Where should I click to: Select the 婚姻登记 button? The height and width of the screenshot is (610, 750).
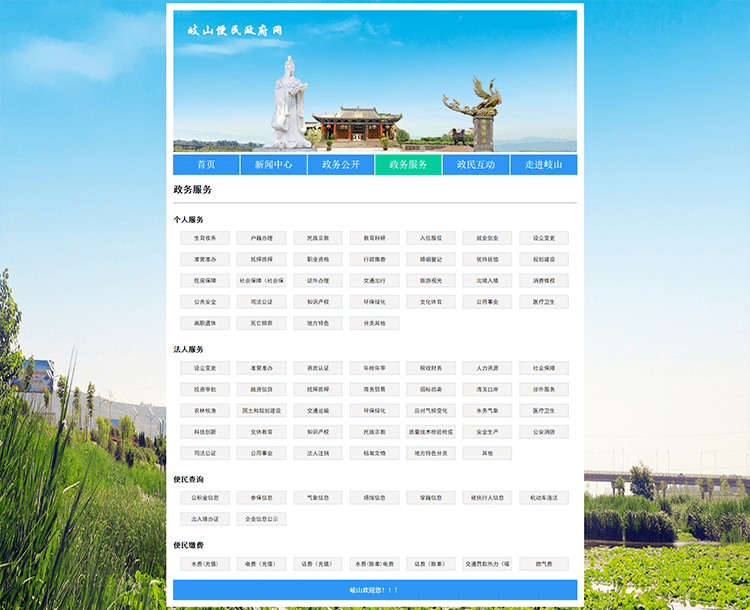click(x=431, y=259)
